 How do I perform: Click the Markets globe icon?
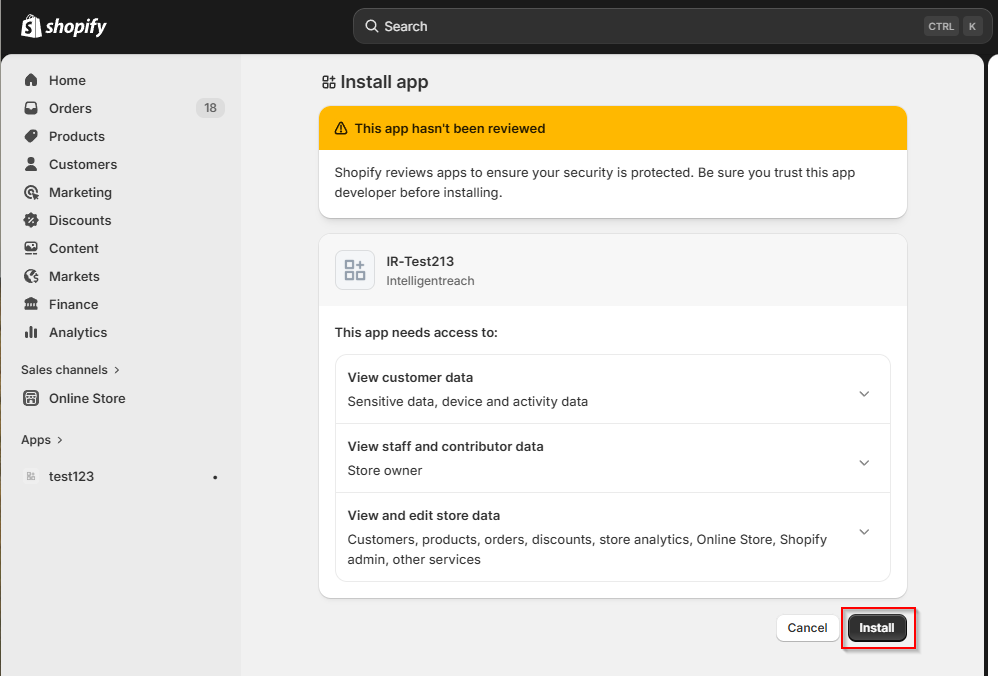(31, 276)
